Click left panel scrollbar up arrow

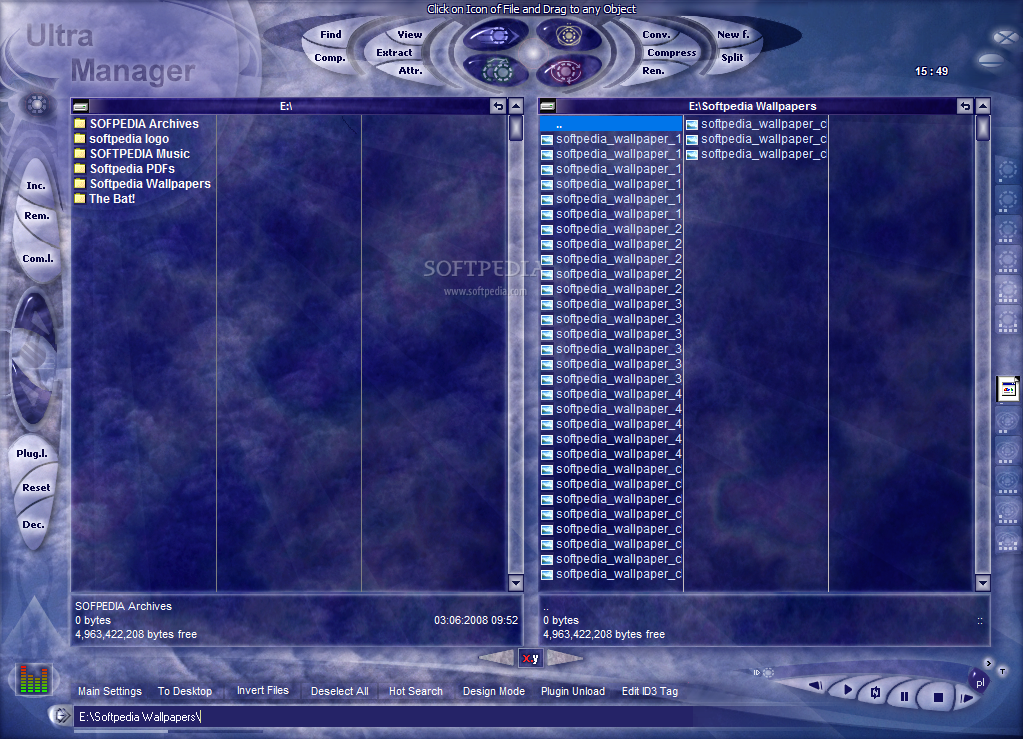coord(516,106)
